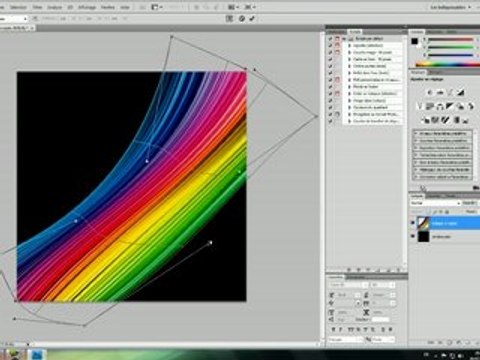Click on the color spectrum ramp
The width and height of the screenshot is (480, 360).
pyautogui.click(x=448, y=64)
